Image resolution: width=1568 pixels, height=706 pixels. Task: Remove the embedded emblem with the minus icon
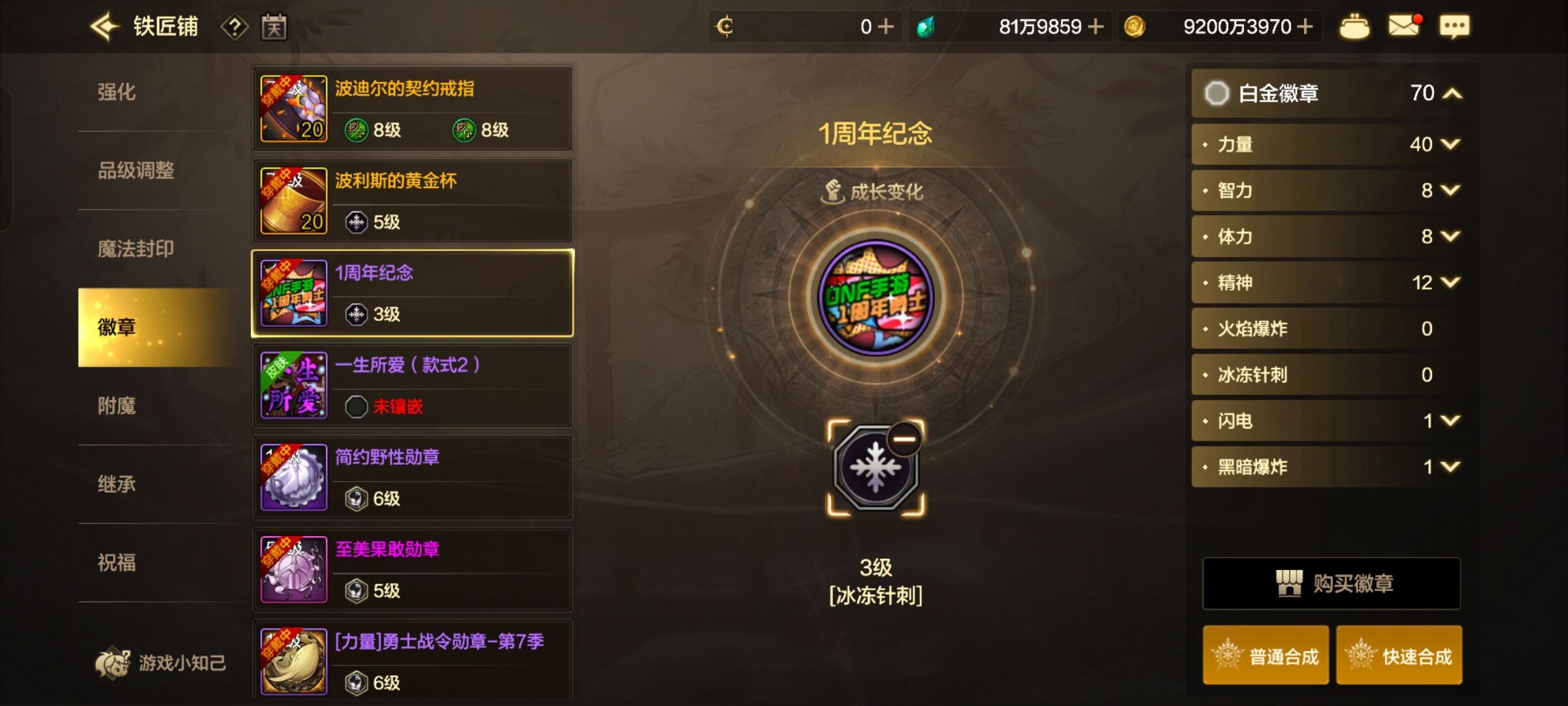[905, 440]
